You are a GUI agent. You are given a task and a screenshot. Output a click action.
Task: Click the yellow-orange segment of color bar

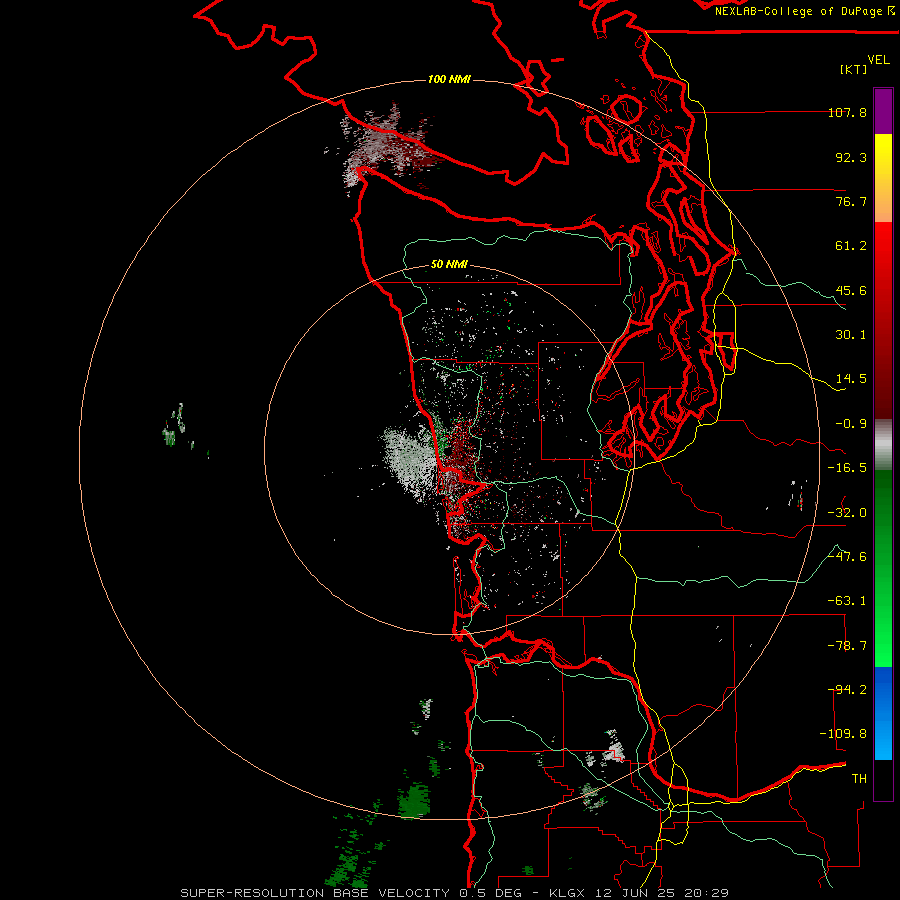tap(883, 178)
